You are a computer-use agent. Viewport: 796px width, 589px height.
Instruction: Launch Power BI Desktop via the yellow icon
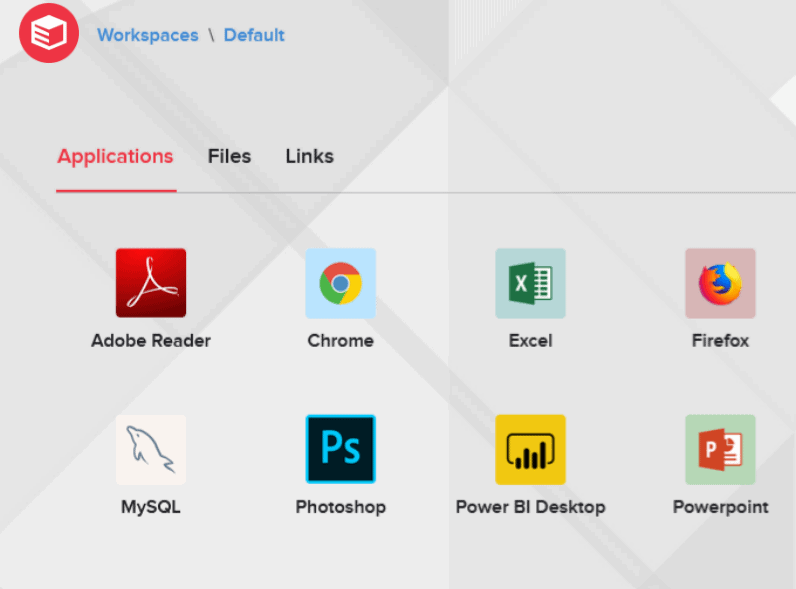pyautogui.click(x=530, y=449)
